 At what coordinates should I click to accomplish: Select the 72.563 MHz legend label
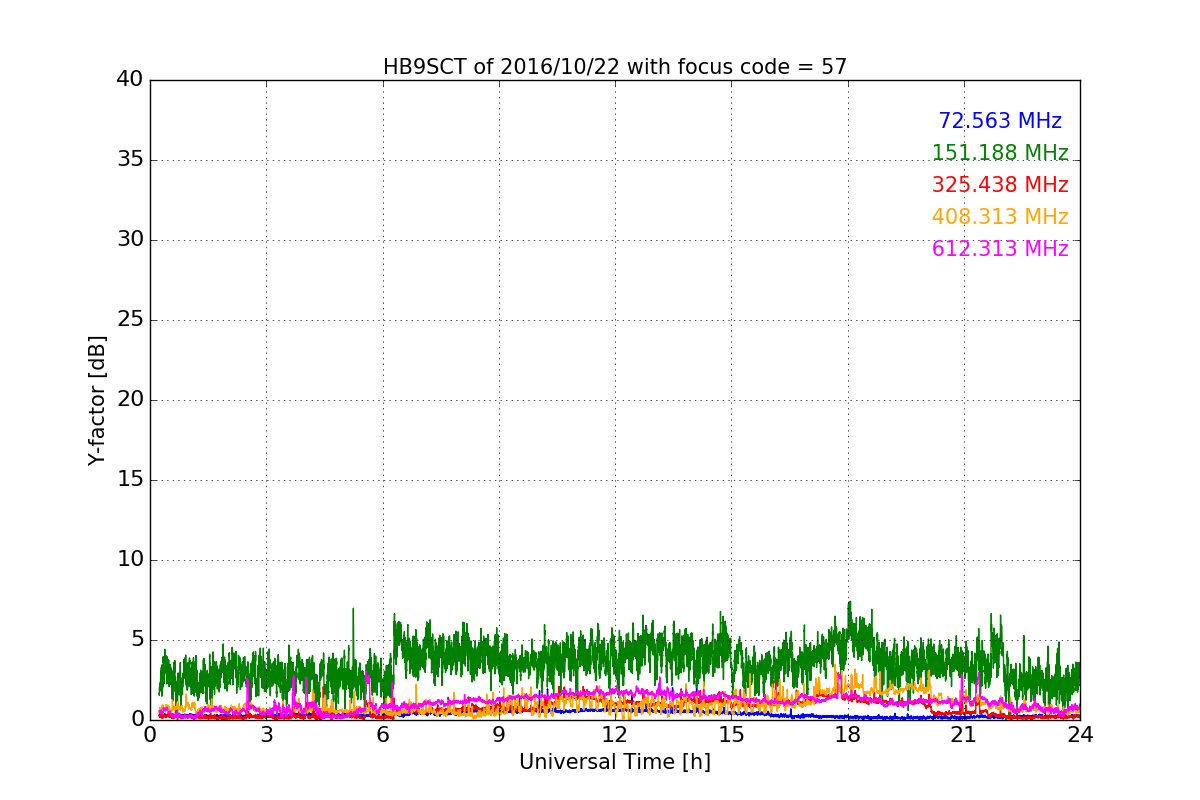click(x=1000, y=121)
